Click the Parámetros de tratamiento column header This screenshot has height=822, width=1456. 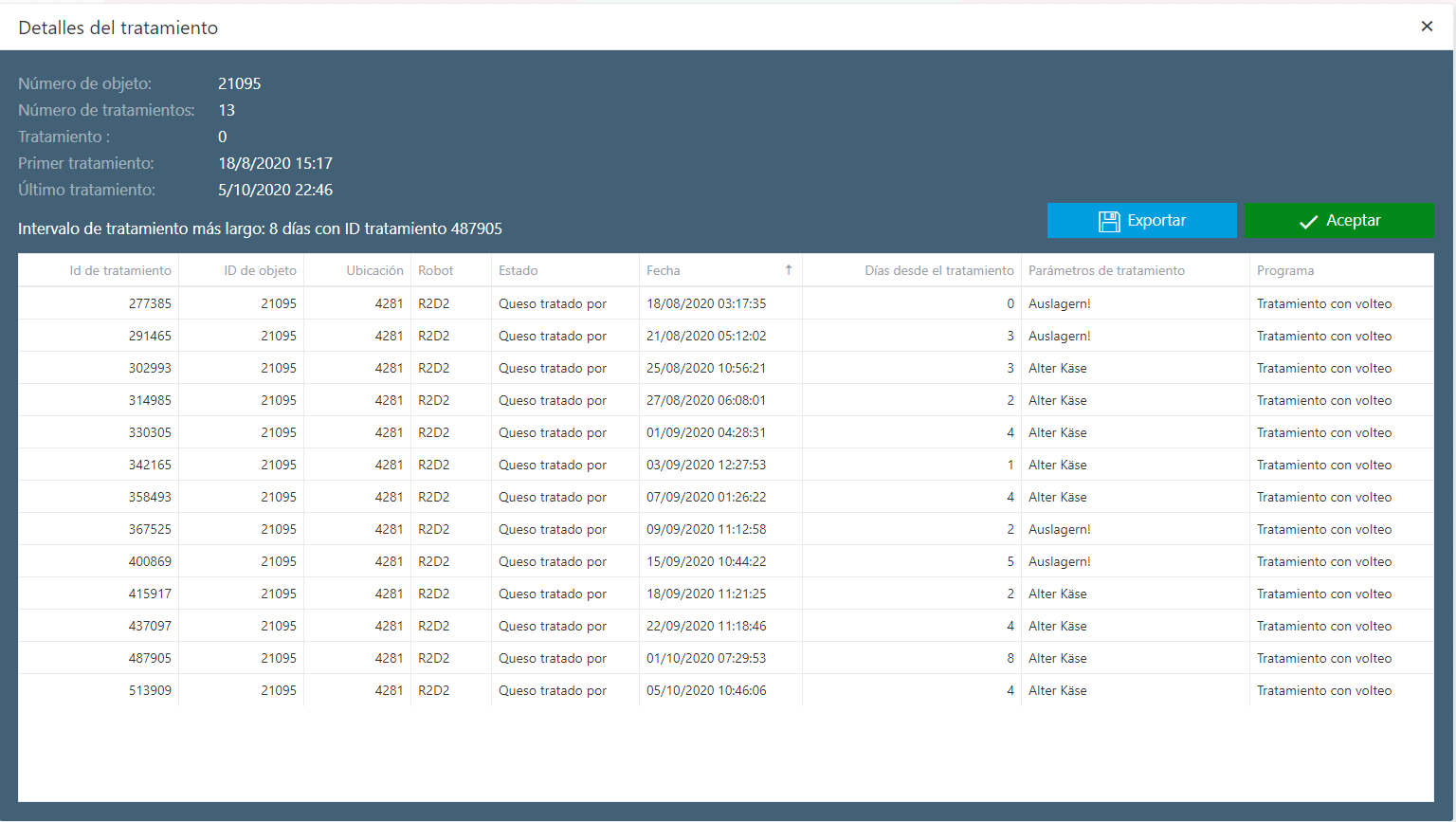(1106, 270)
